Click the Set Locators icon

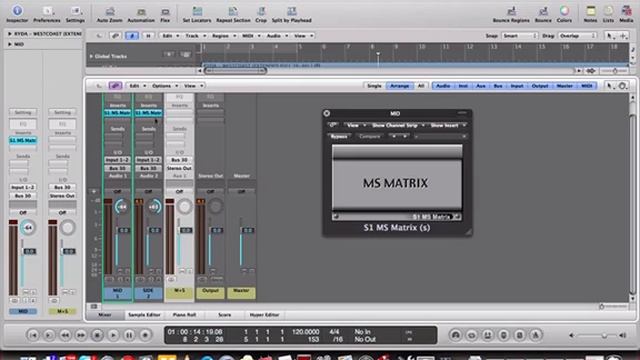197,14
